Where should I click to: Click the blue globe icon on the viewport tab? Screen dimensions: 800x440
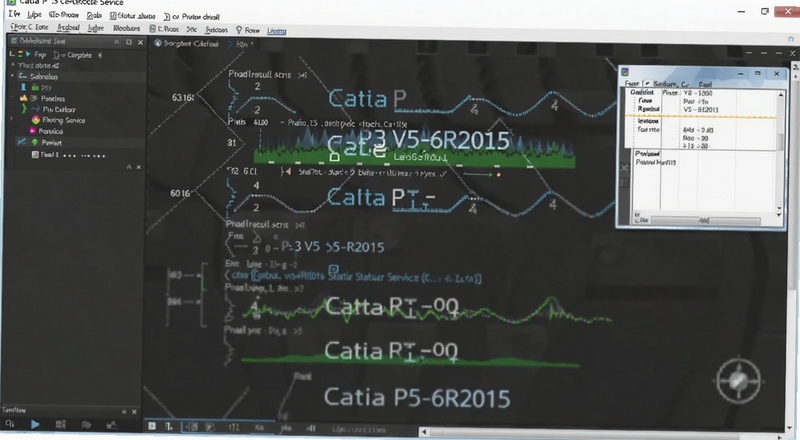(158, 44)
